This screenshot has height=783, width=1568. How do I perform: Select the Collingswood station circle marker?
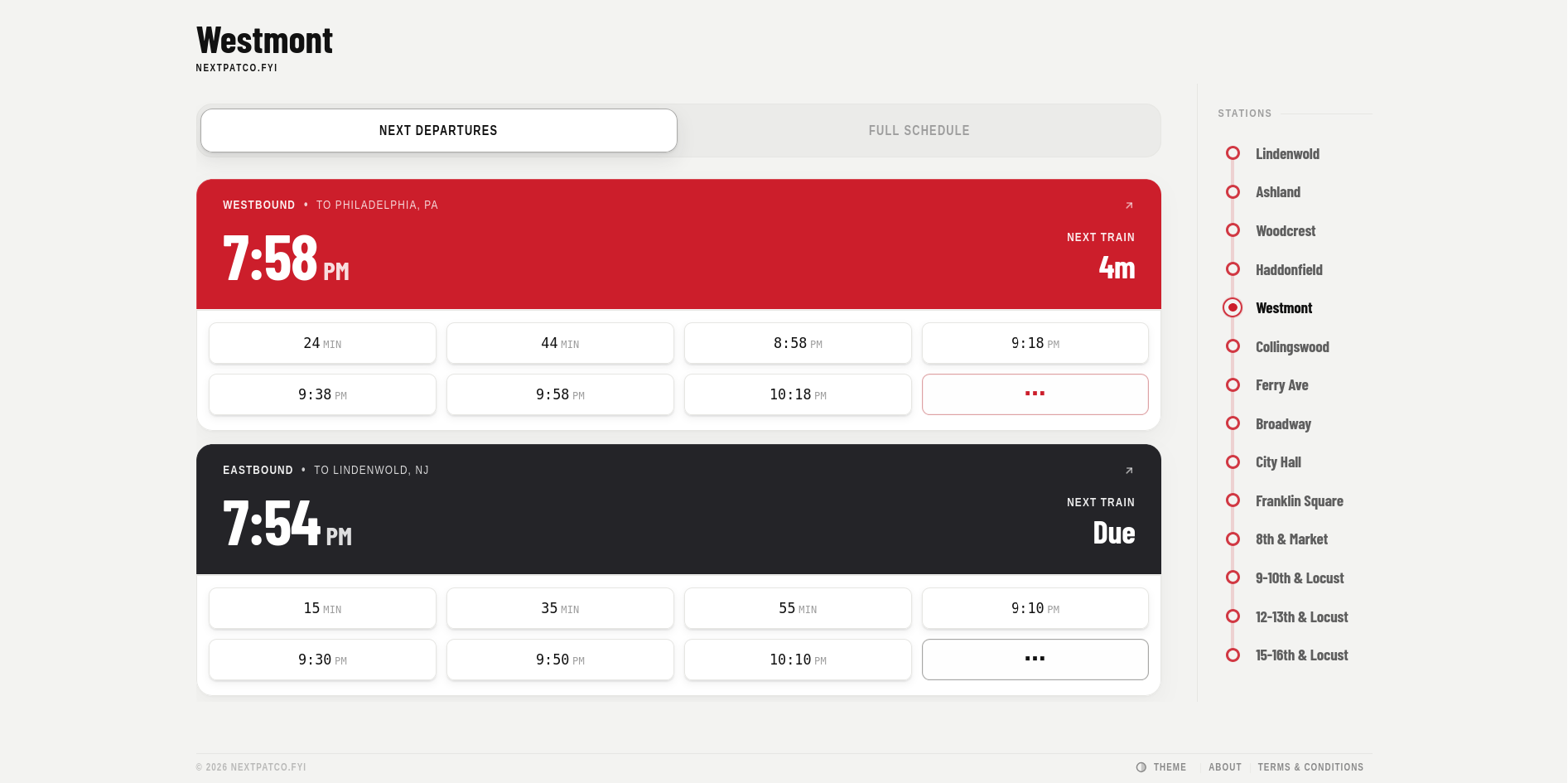tap(1233, 346)
